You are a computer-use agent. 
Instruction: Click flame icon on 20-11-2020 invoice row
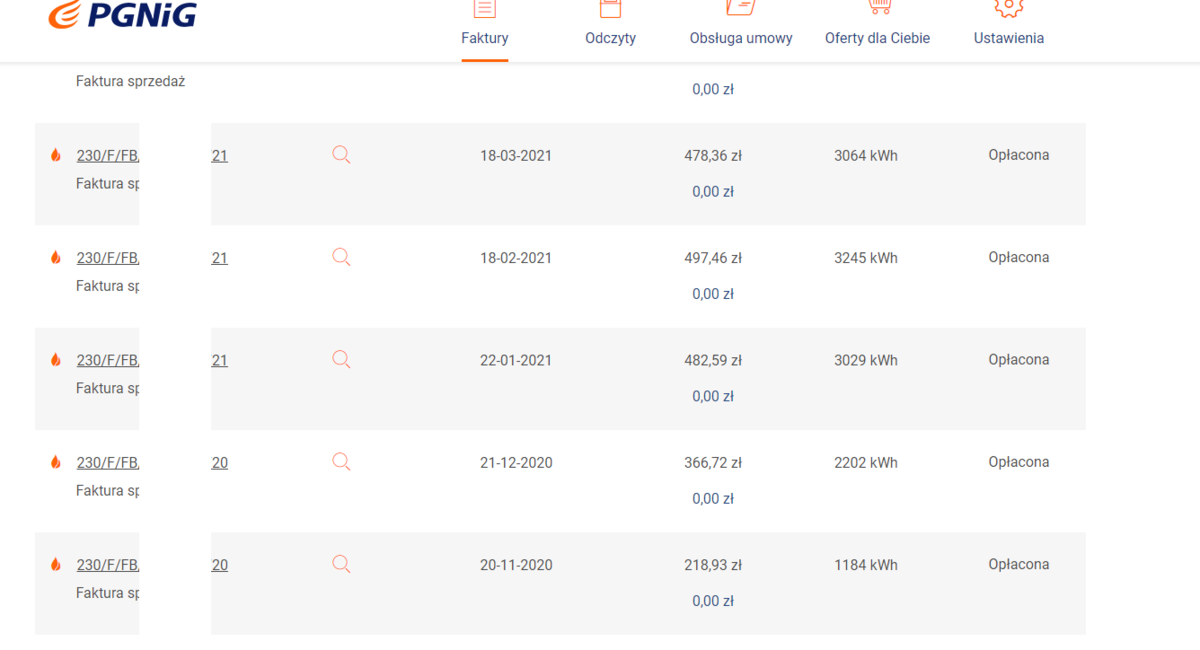56,565
